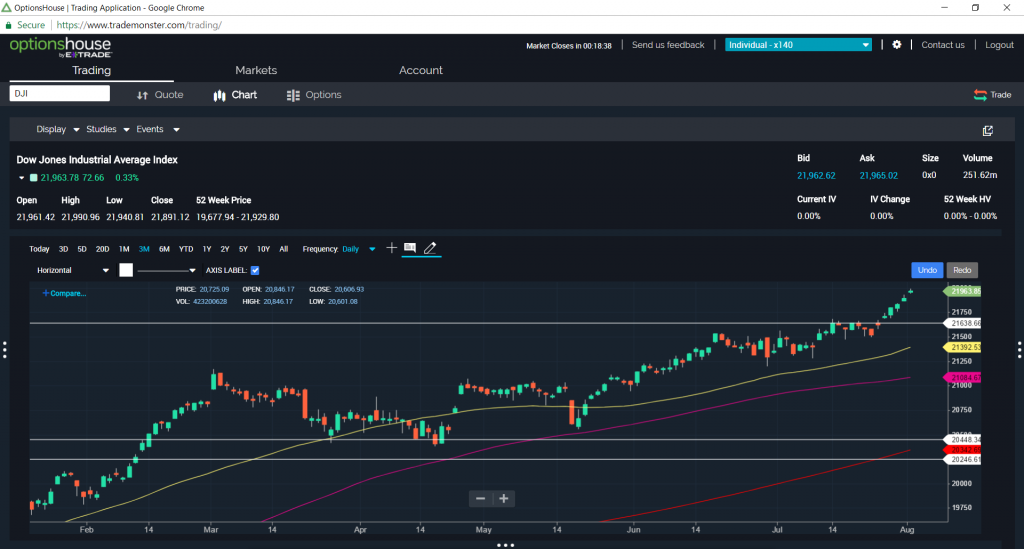Select the crosshair plus tool
This screenshot has width=1024, height=549.
coord(391,248)
